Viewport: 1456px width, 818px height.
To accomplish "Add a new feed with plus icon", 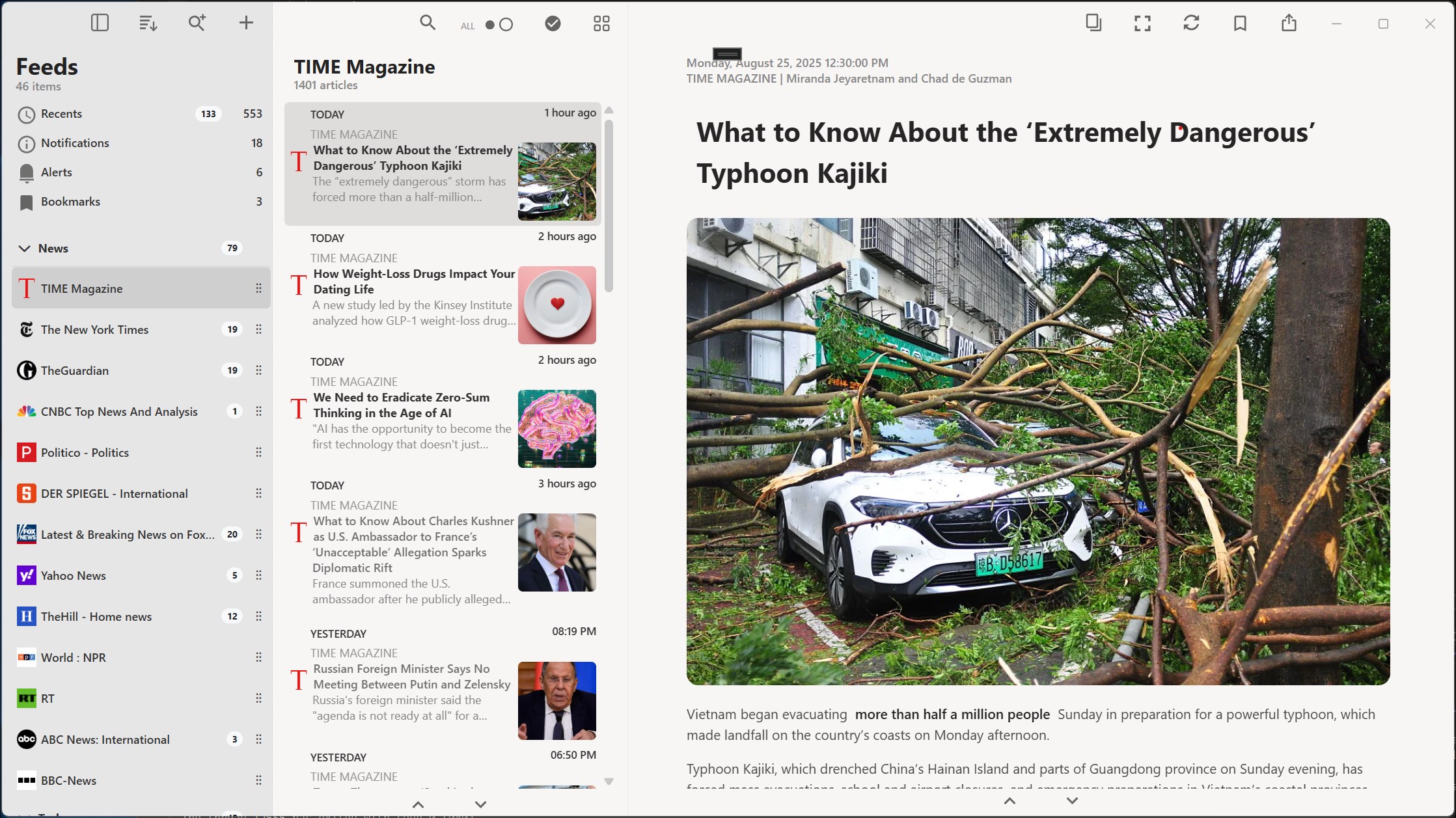I will pyautogui.click(x=246, y=23).
